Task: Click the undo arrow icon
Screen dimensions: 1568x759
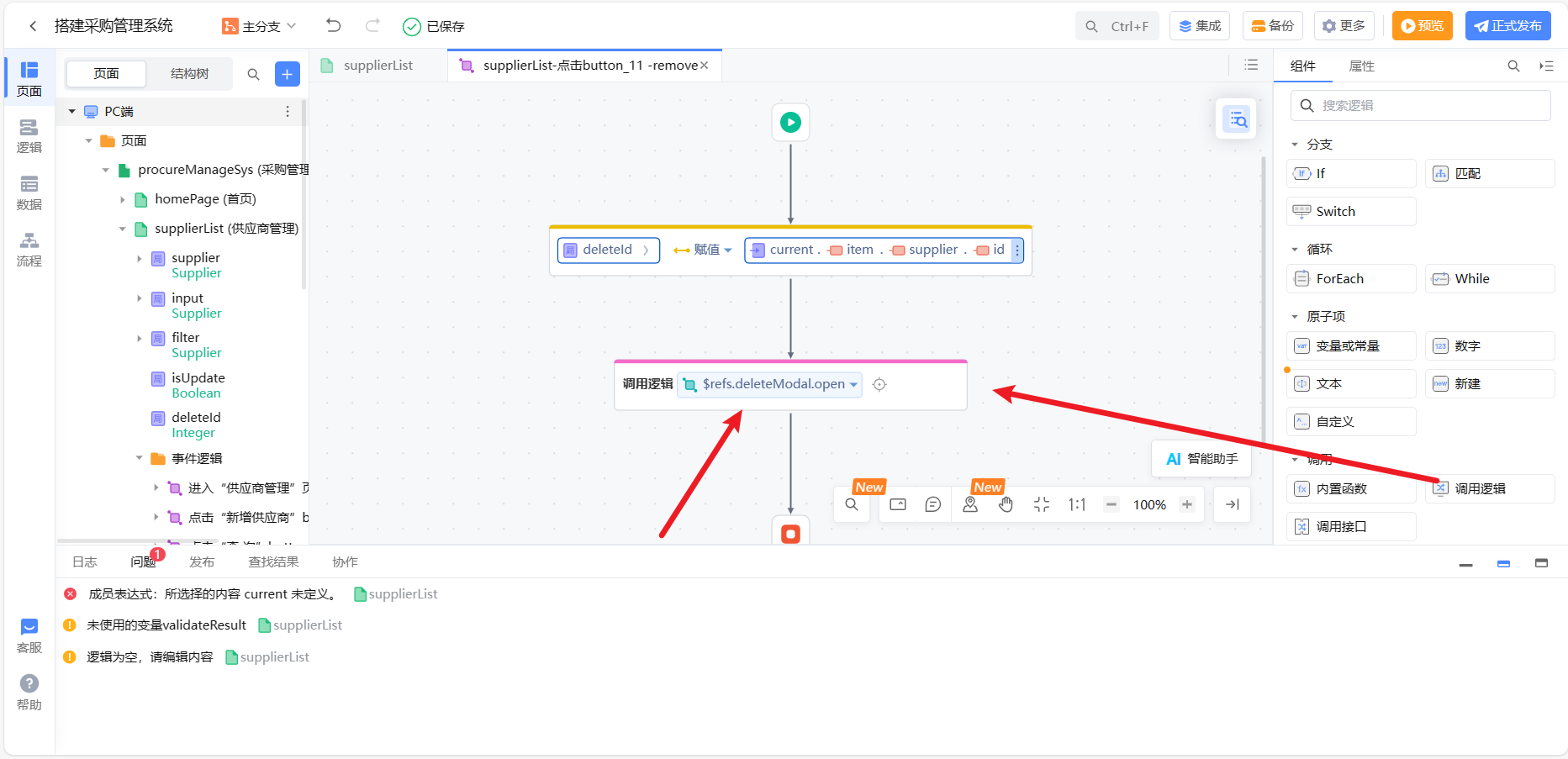Action: click(334, 25)
